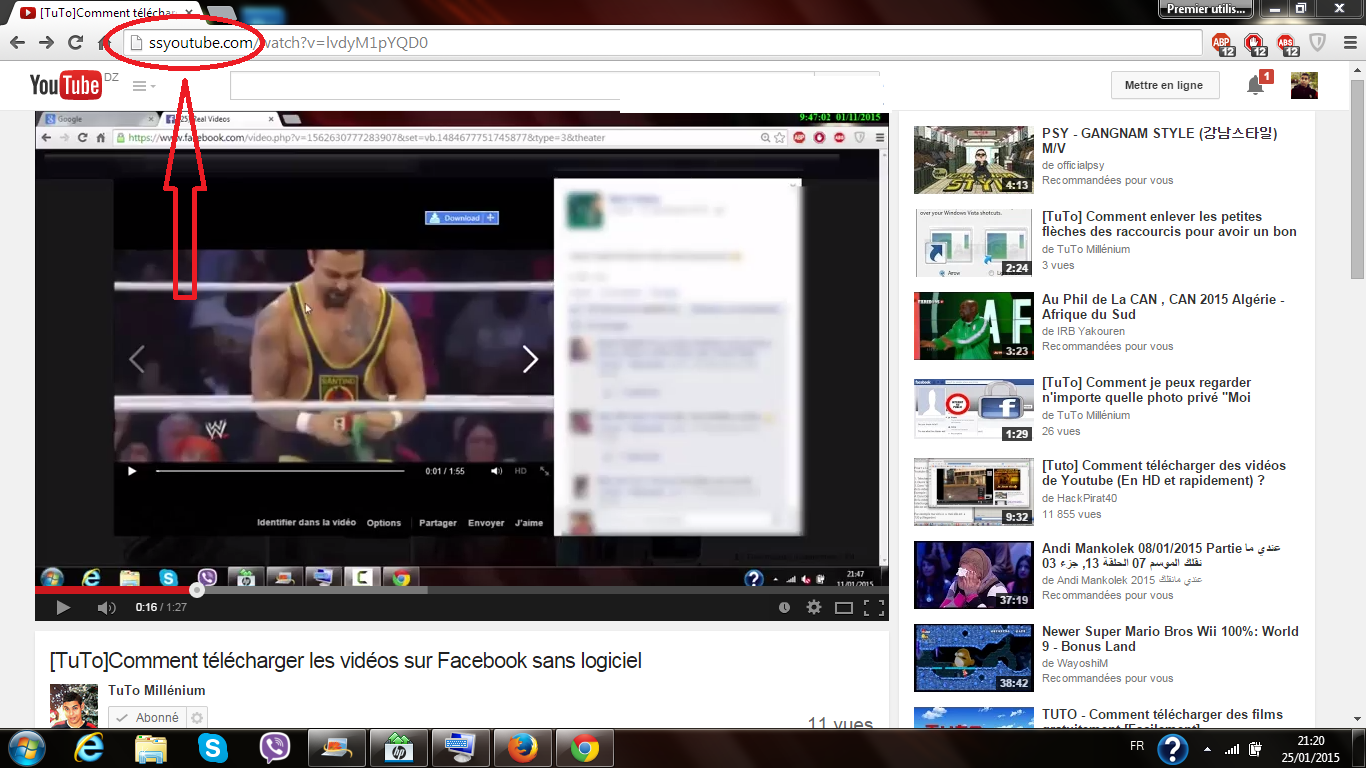This screenshot has width=1366, height=768.
Task: Click the Gangnam Style thumbnail with 4:13 duration
Action: (973, 160)
